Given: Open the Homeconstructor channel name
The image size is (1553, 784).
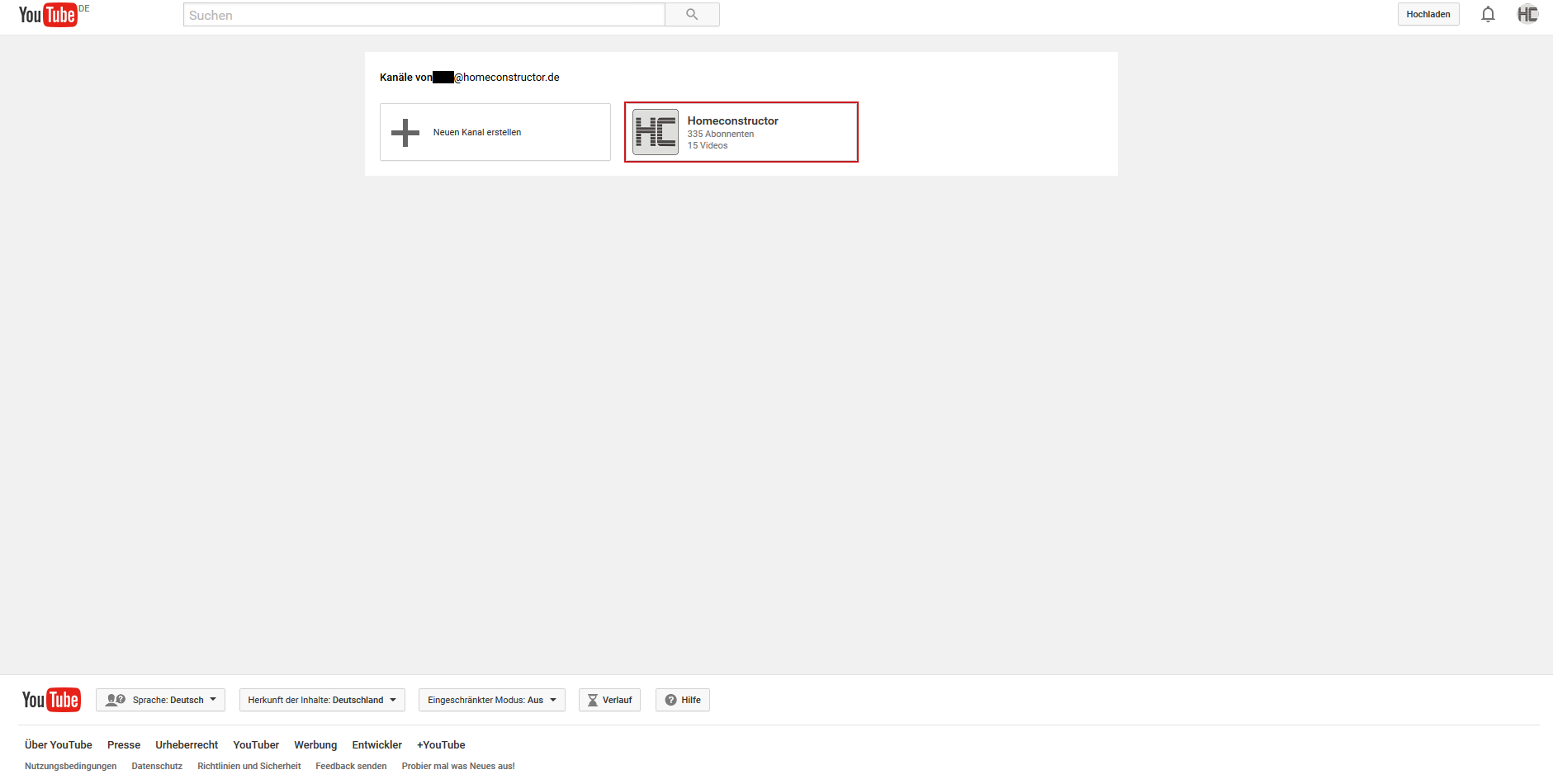Looking at the screenshot, I should coord(733,120).
